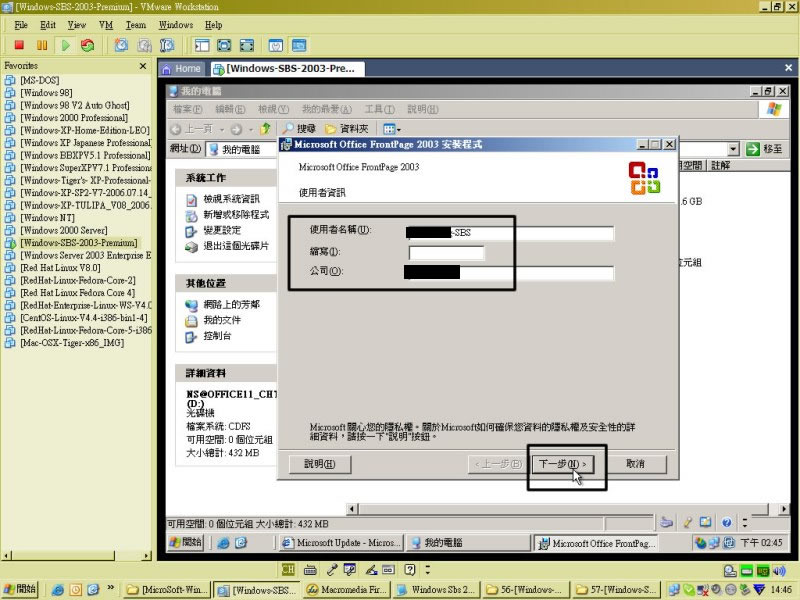Viewport: 800px width, 600px height.
Task: Select [MS-DOS] in Favorites
Action: [x=39, y=80]
